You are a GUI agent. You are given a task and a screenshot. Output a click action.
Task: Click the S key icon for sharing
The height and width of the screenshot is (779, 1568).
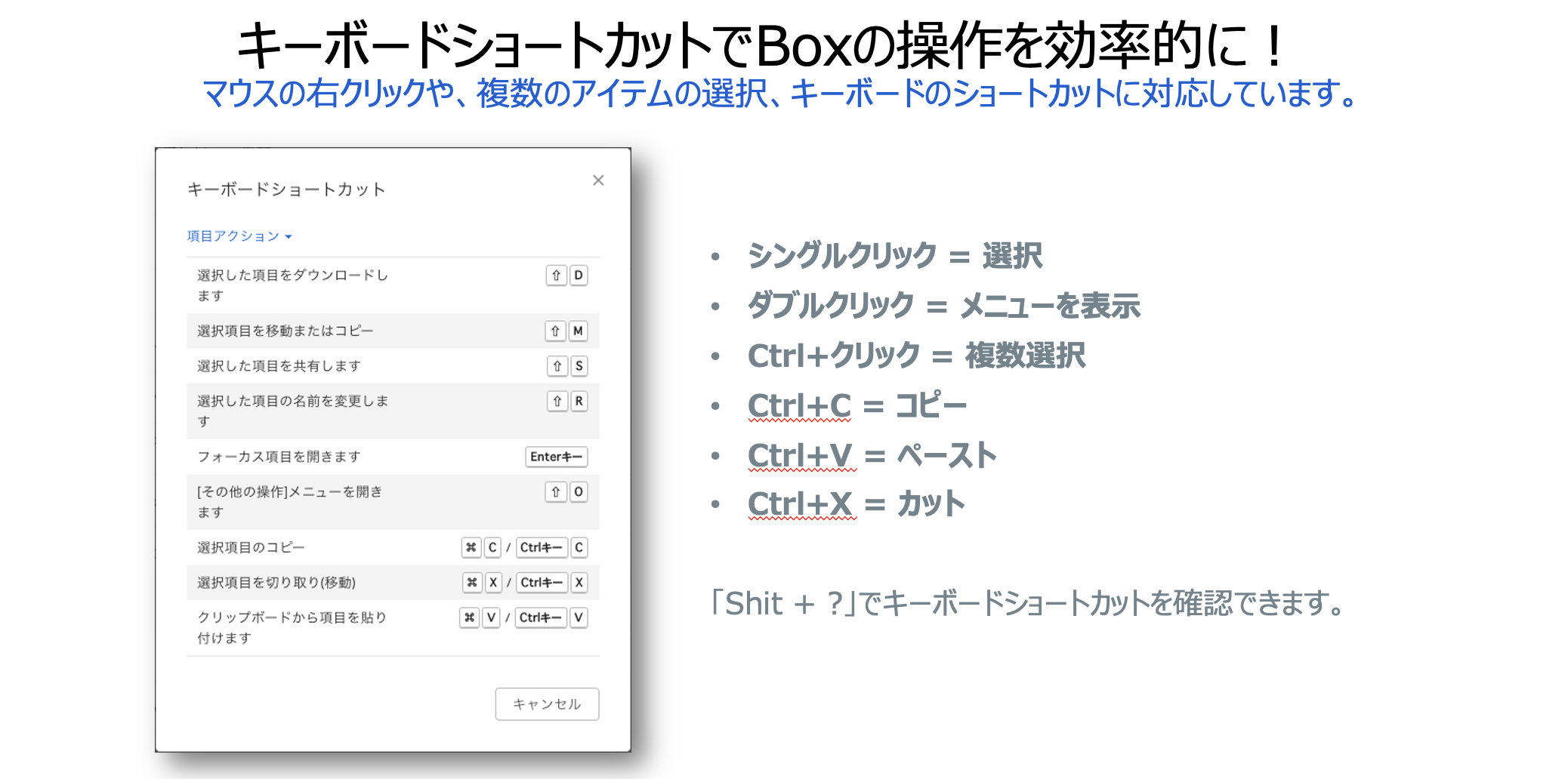point(579,366)
